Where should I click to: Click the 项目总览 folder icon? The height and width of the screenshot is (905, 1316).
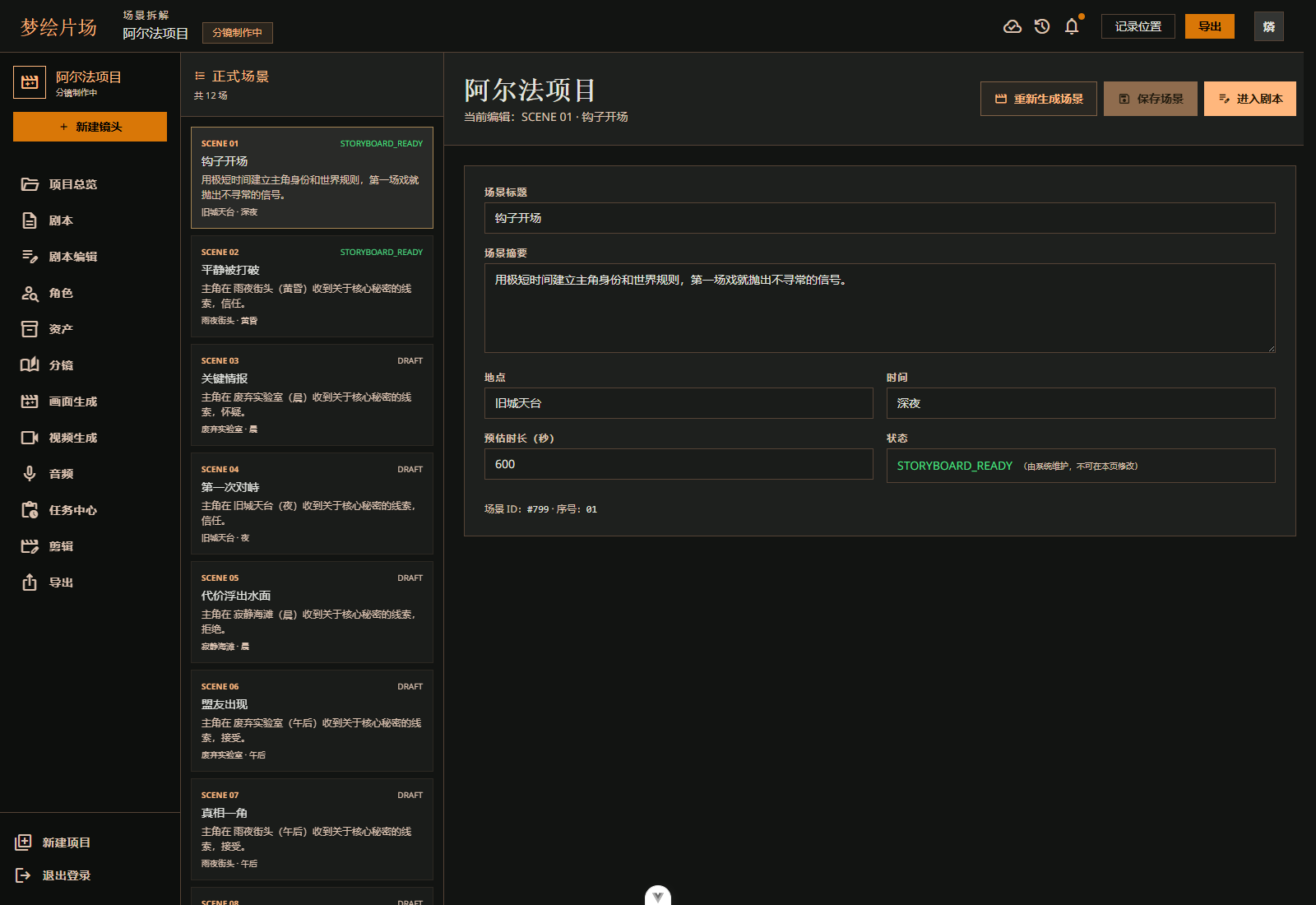(x=30, y=184)
